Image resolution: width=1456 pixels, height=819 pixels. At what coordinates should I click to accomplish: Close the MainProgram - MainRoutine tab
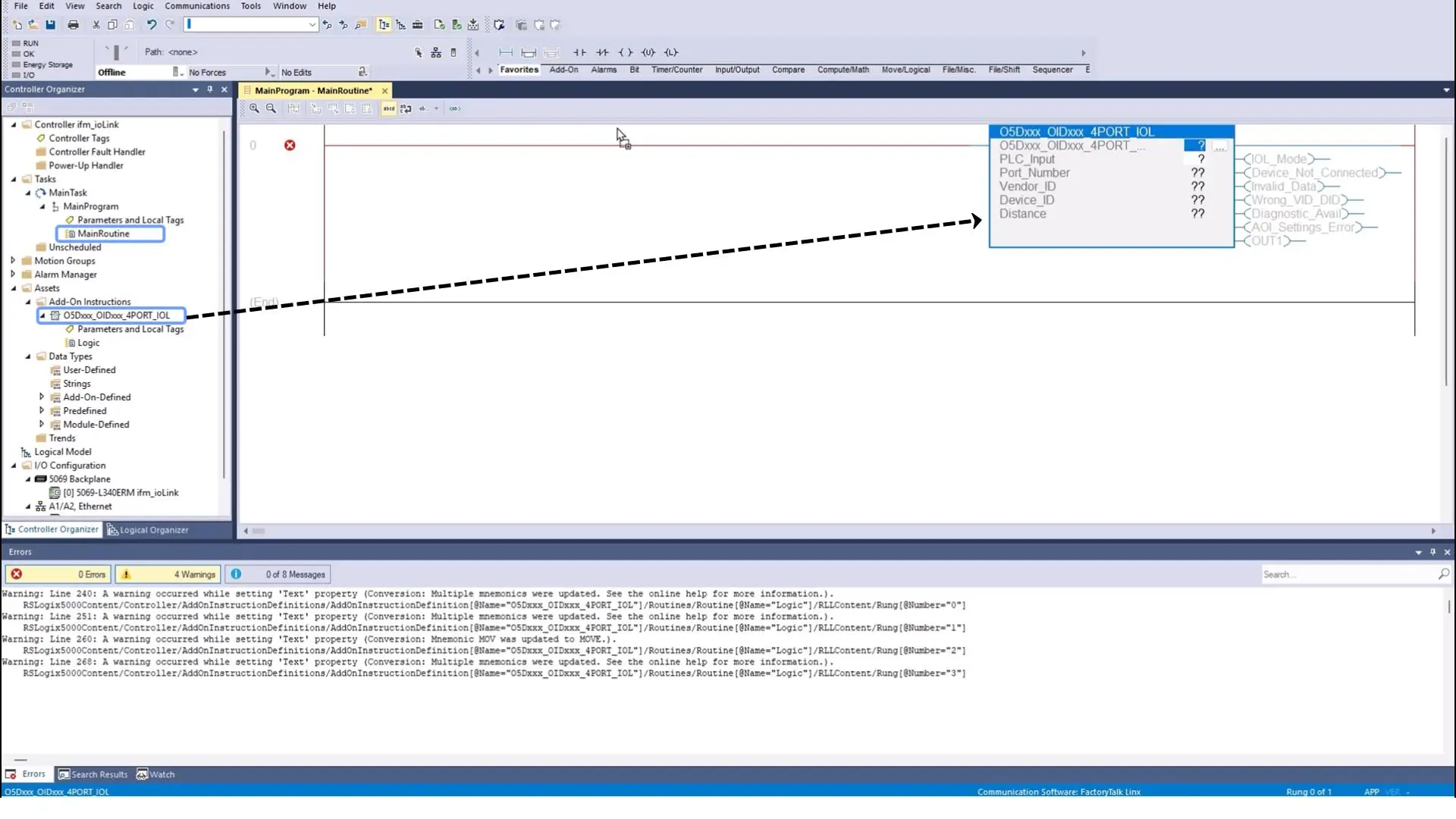(384, 90)
